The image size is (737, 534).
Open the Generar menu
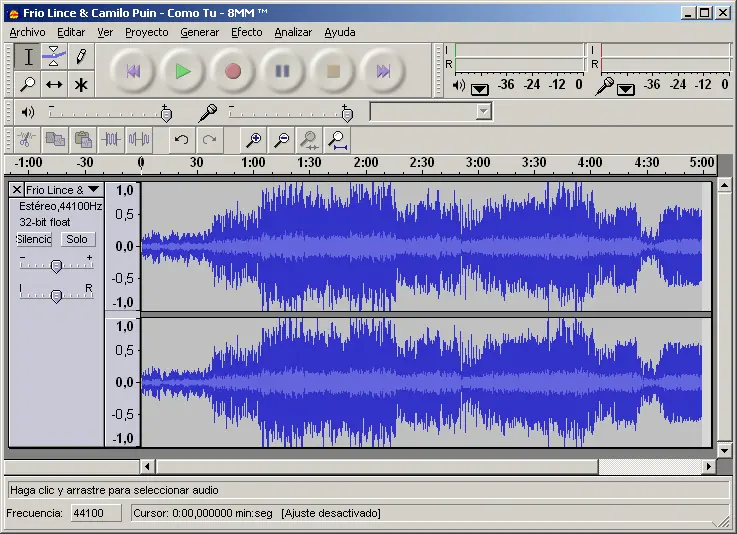pyautogui.click(x=200, y=32)
